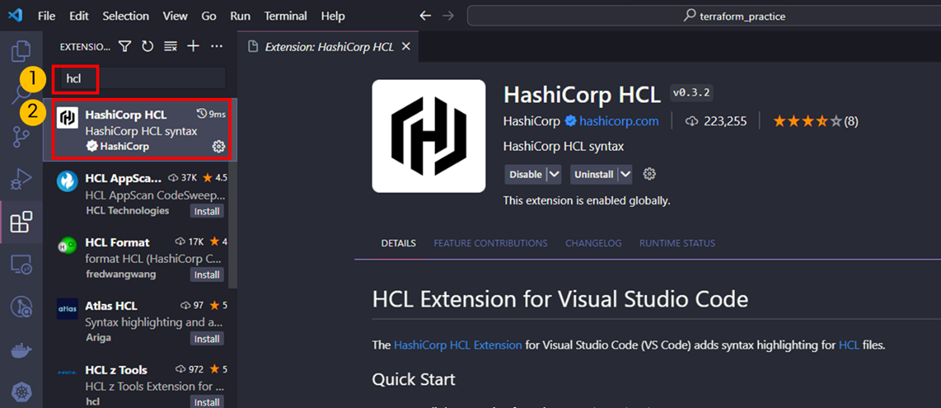Open the Run menu

point(242,16)
